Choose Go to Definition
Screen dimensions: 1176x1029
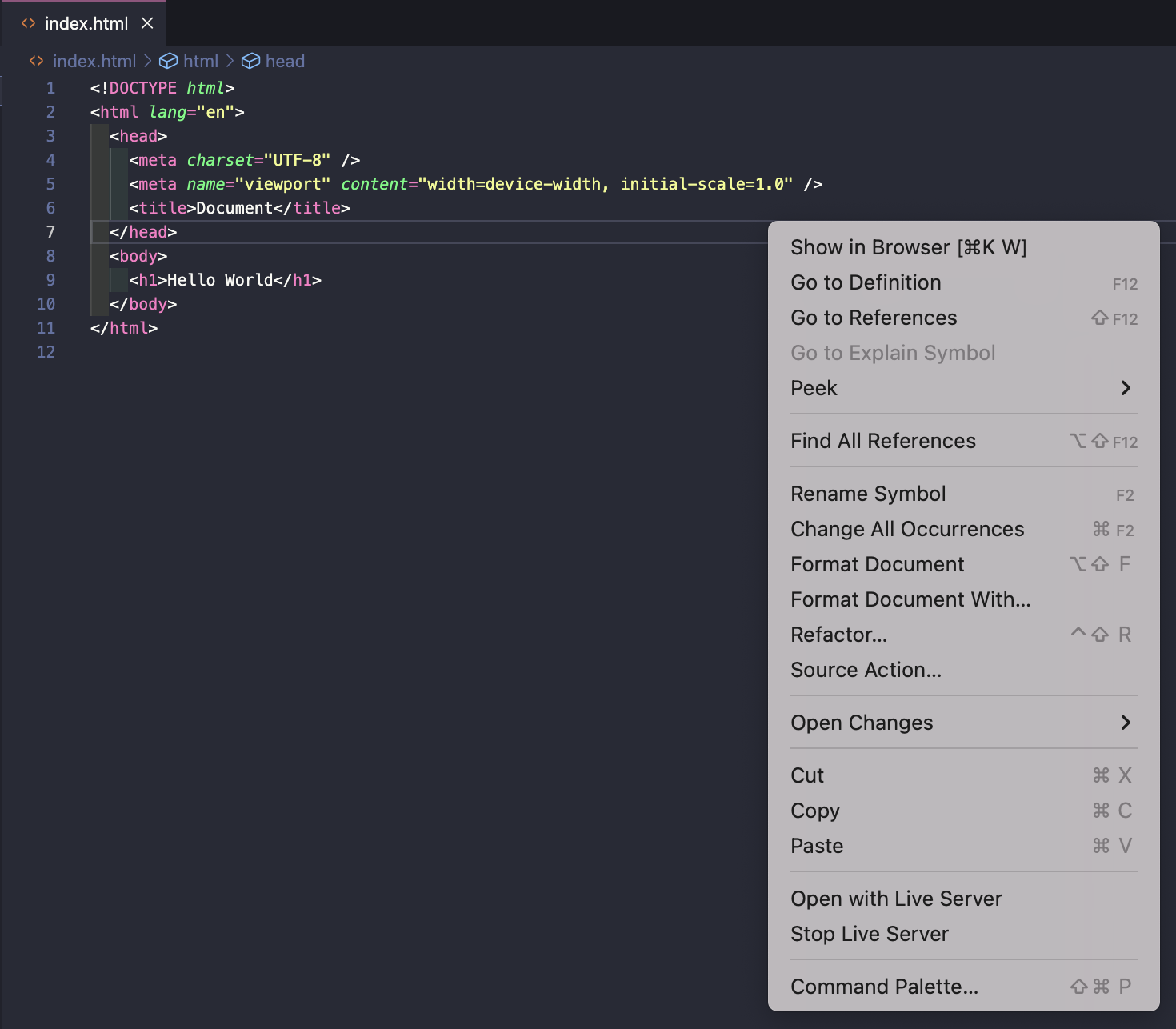coord(866,282)
